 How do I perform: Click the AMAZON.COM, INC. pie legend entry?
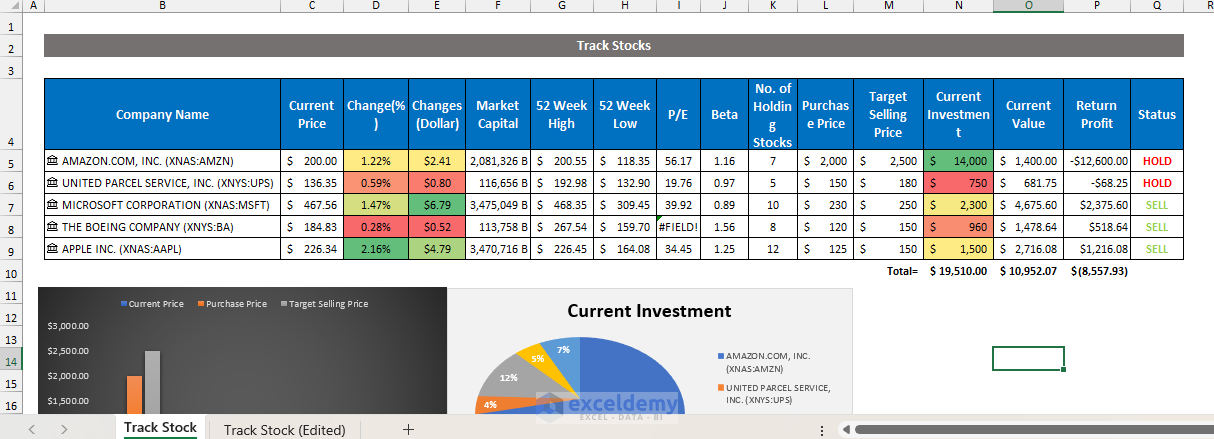click(763, 362)
